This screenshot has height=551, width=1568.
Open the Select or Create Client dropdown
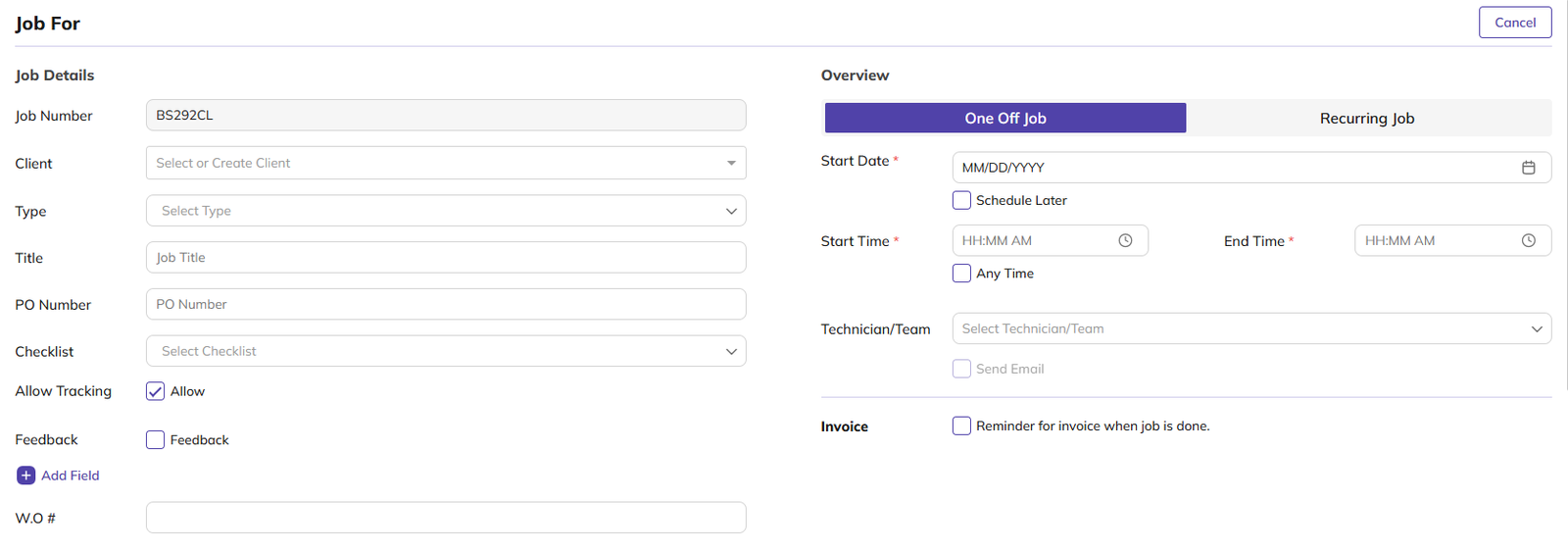(x=445, y=163)
